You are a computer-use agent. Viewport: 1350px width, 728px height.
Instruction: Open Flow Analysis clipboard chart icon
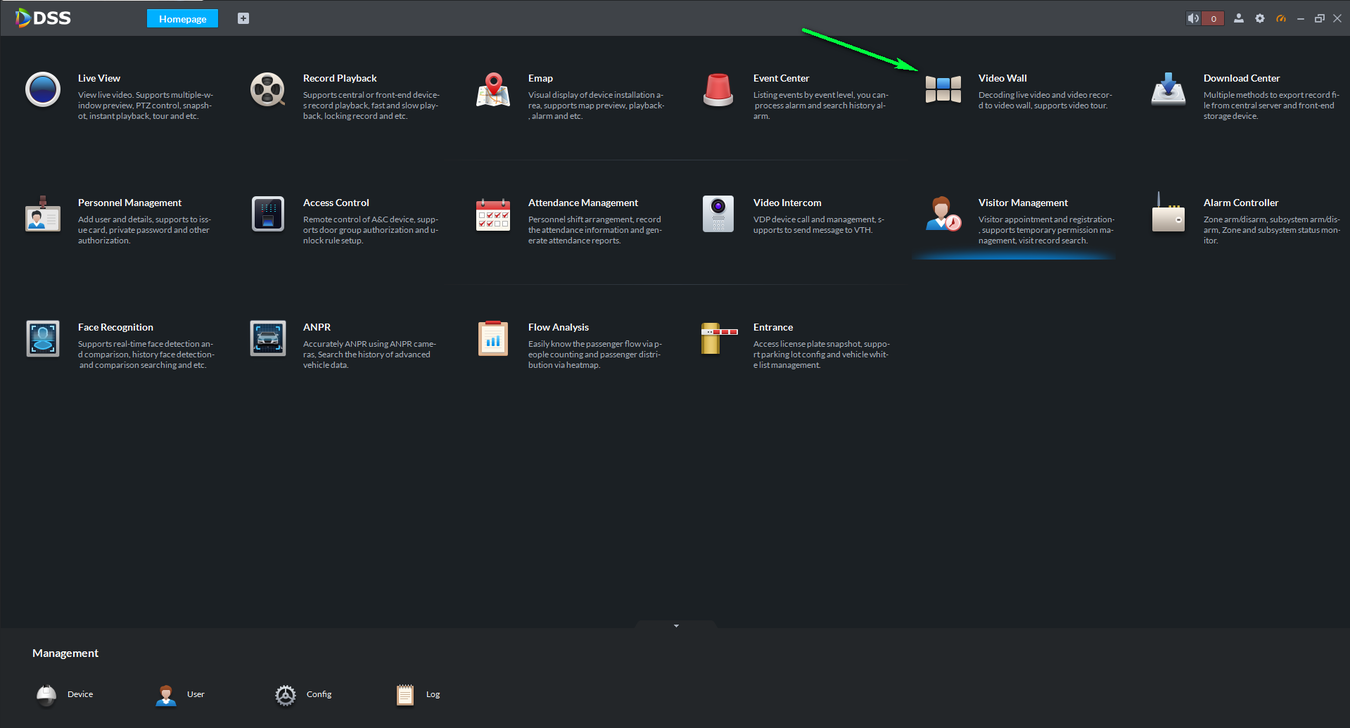click(x=493, y=338)
